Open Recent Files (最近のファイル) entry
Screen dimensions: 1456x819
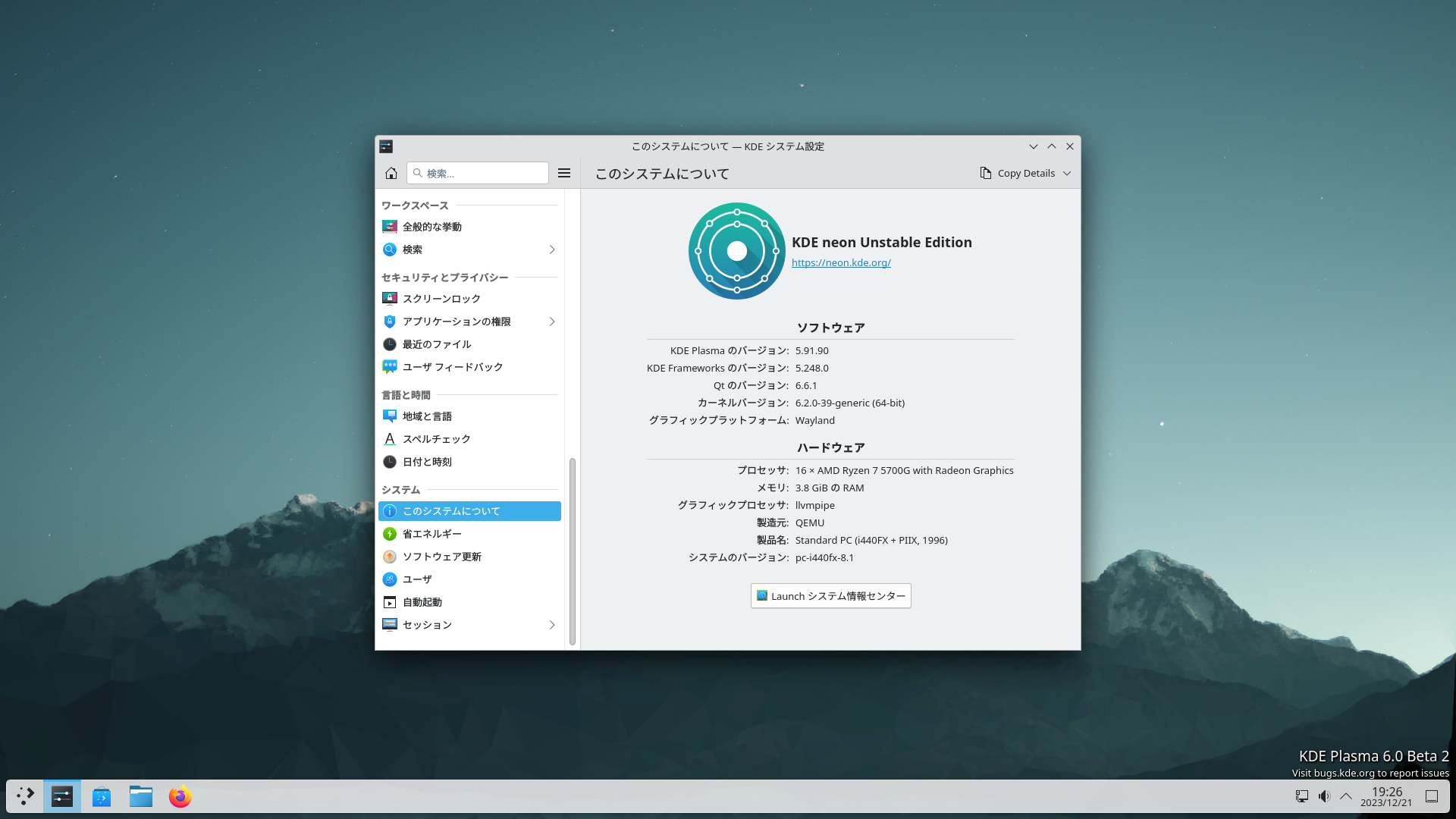click(x=437, y=344)
